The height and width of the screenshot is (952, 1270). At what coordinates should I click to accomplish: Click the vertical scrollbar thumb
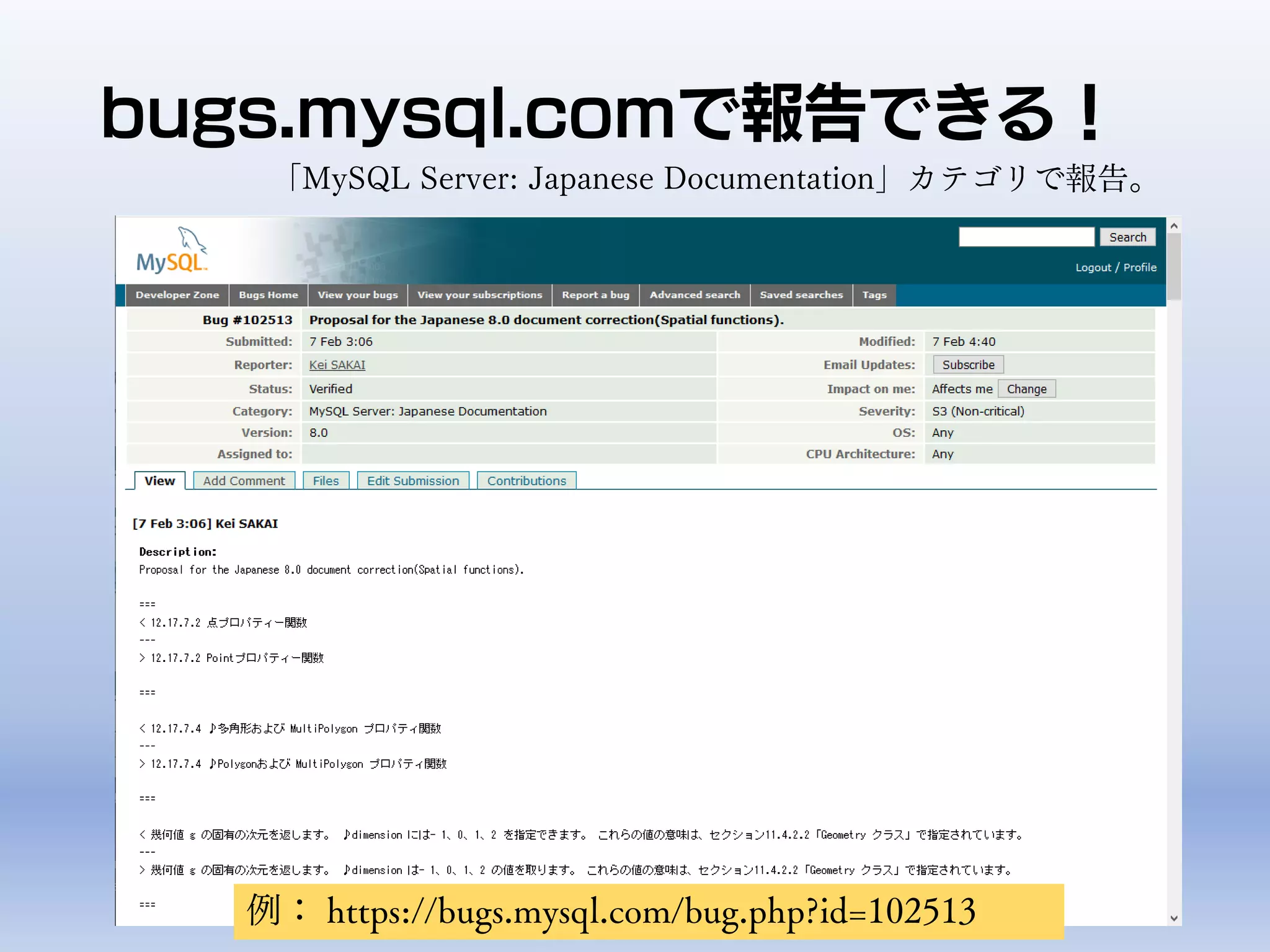click(1174, 267)
